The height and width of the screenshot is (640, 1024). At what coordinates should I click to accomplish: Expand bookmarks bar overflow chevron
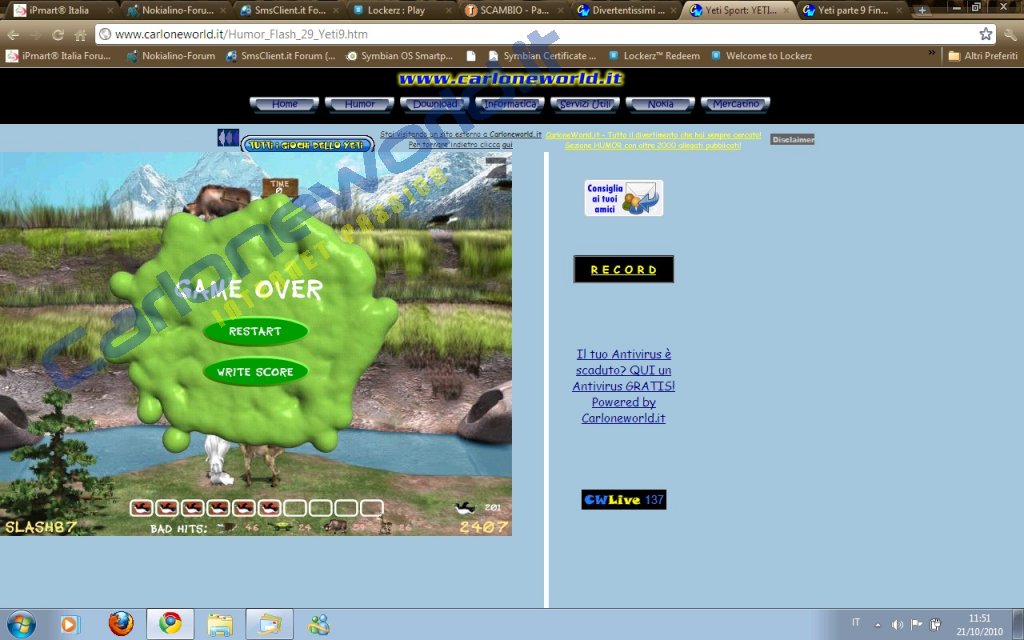932,54
